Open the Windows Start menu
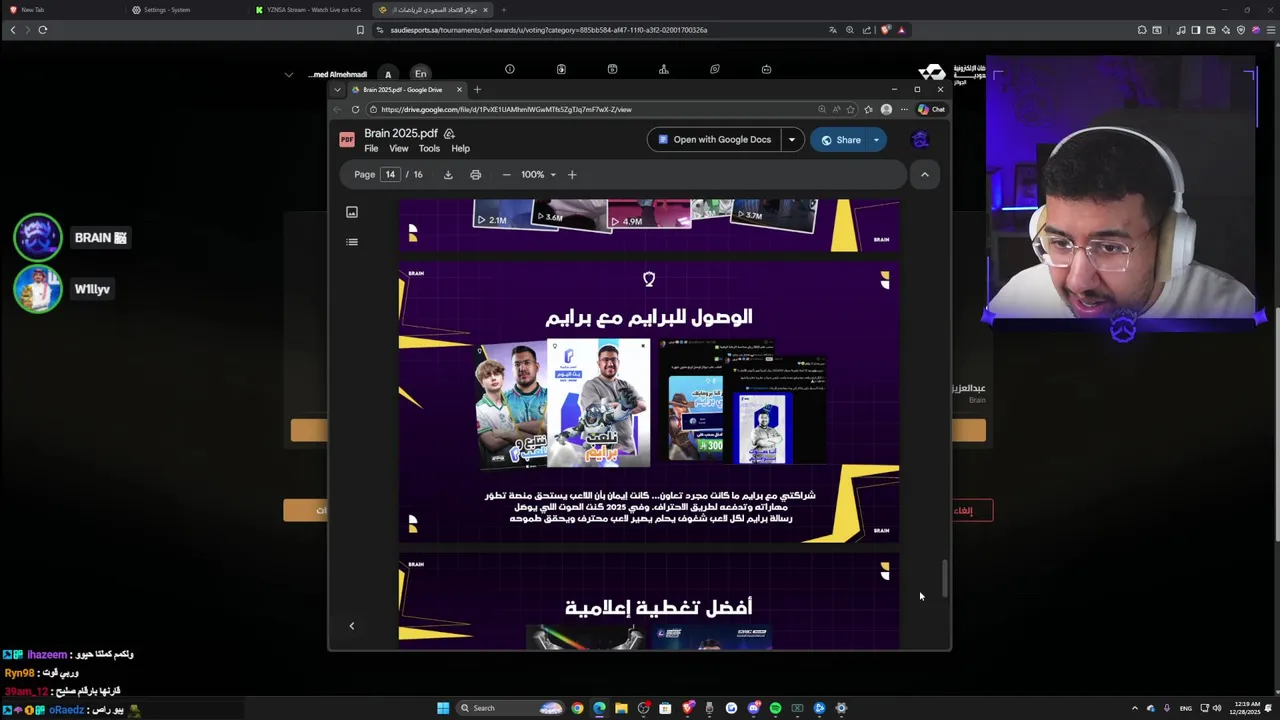Image resolution: width=1280 pixels, height=720 pixels. pos(443,708)
